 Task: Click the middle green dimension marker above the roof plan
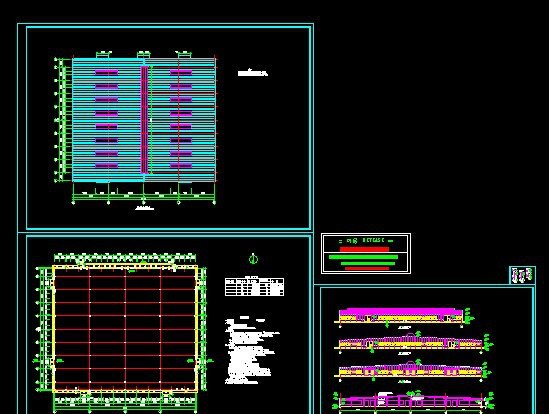tap(144, 54)
